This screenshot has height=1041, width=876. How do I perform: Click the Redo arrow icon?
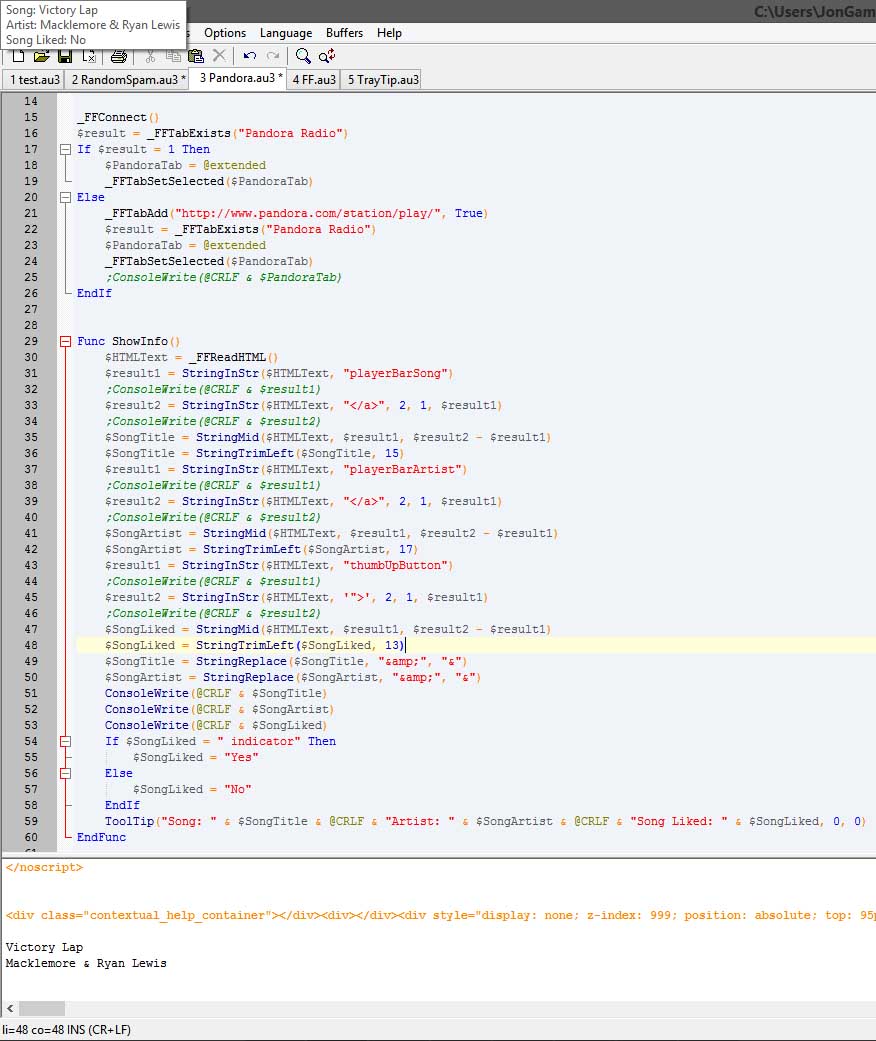[x=273, y=56]
